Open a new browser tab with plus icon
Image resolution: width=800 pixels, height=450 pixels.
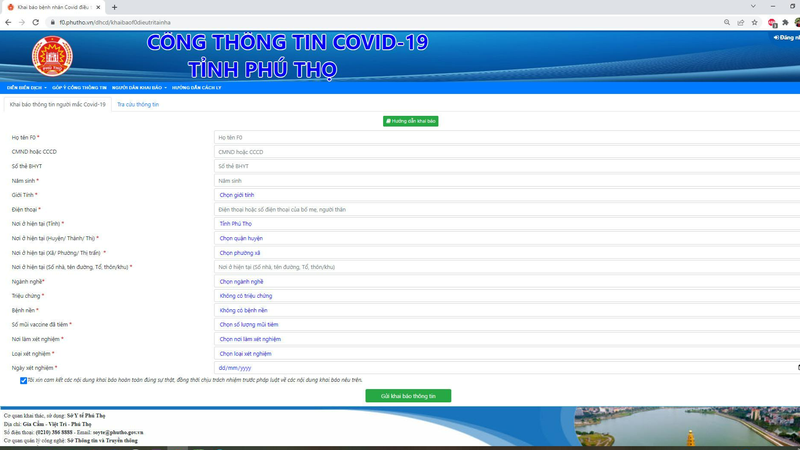[114, 7]
